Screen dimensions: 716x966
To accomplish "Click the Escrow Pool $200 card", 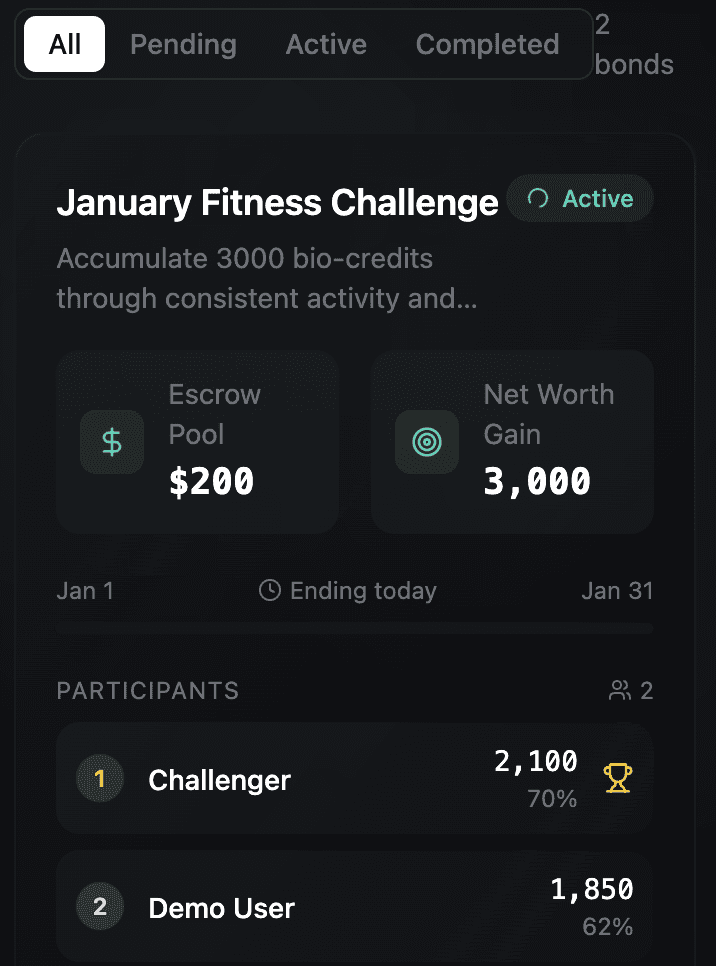I will pos(198,442).
